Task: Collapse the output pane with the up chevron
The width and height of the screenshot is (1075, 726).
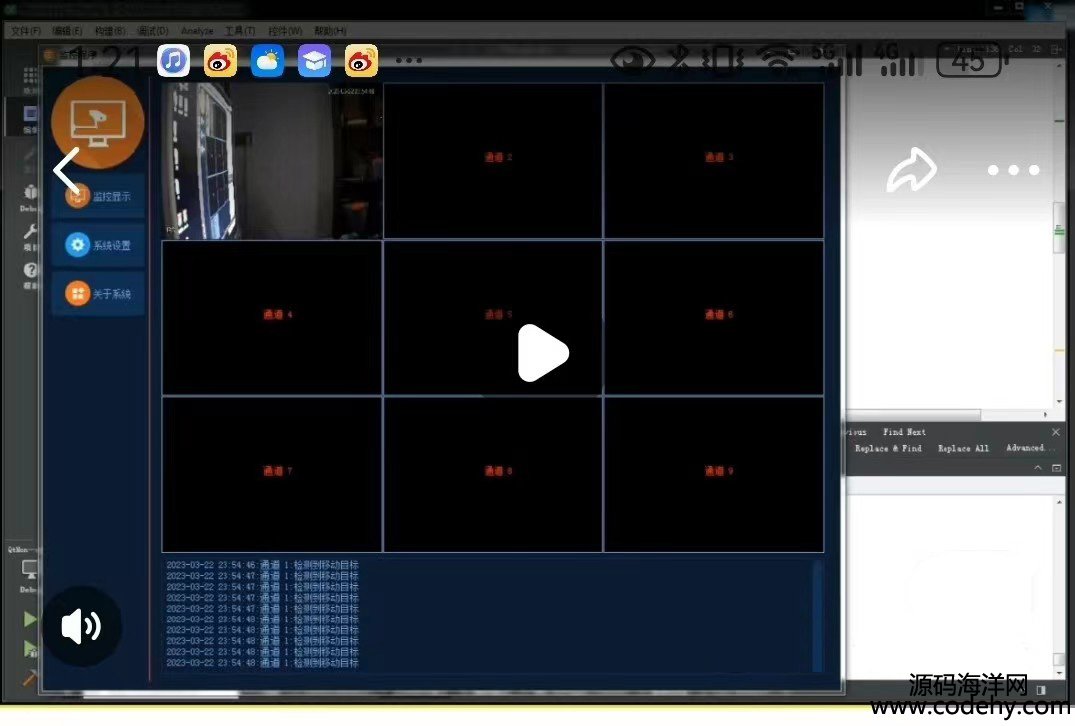Action: 1038,468
